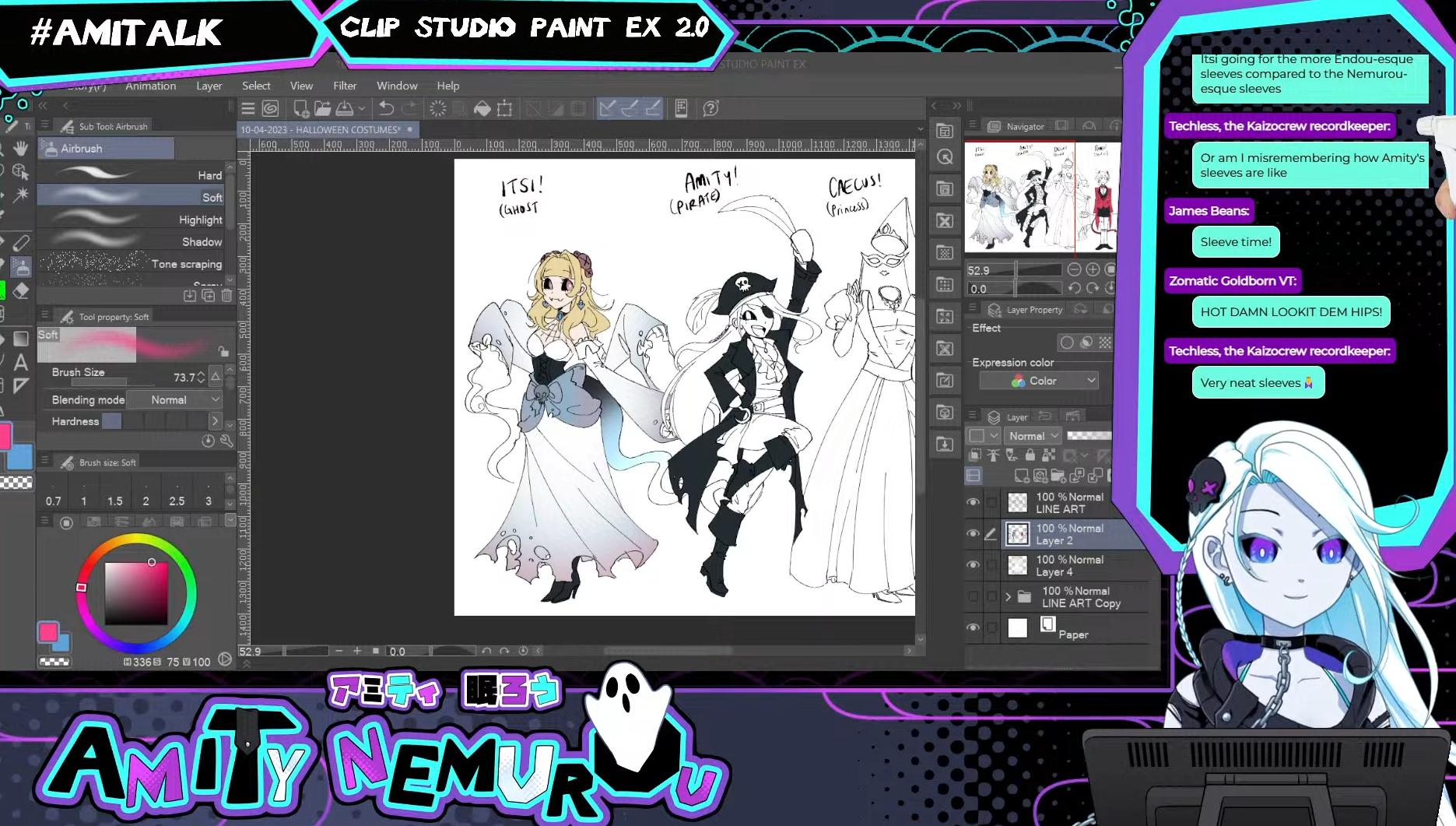Image resolution: width=1456 pixels, height=826 pixels.
Task: Click the Open file folder icon
Action: coord(322,108)
